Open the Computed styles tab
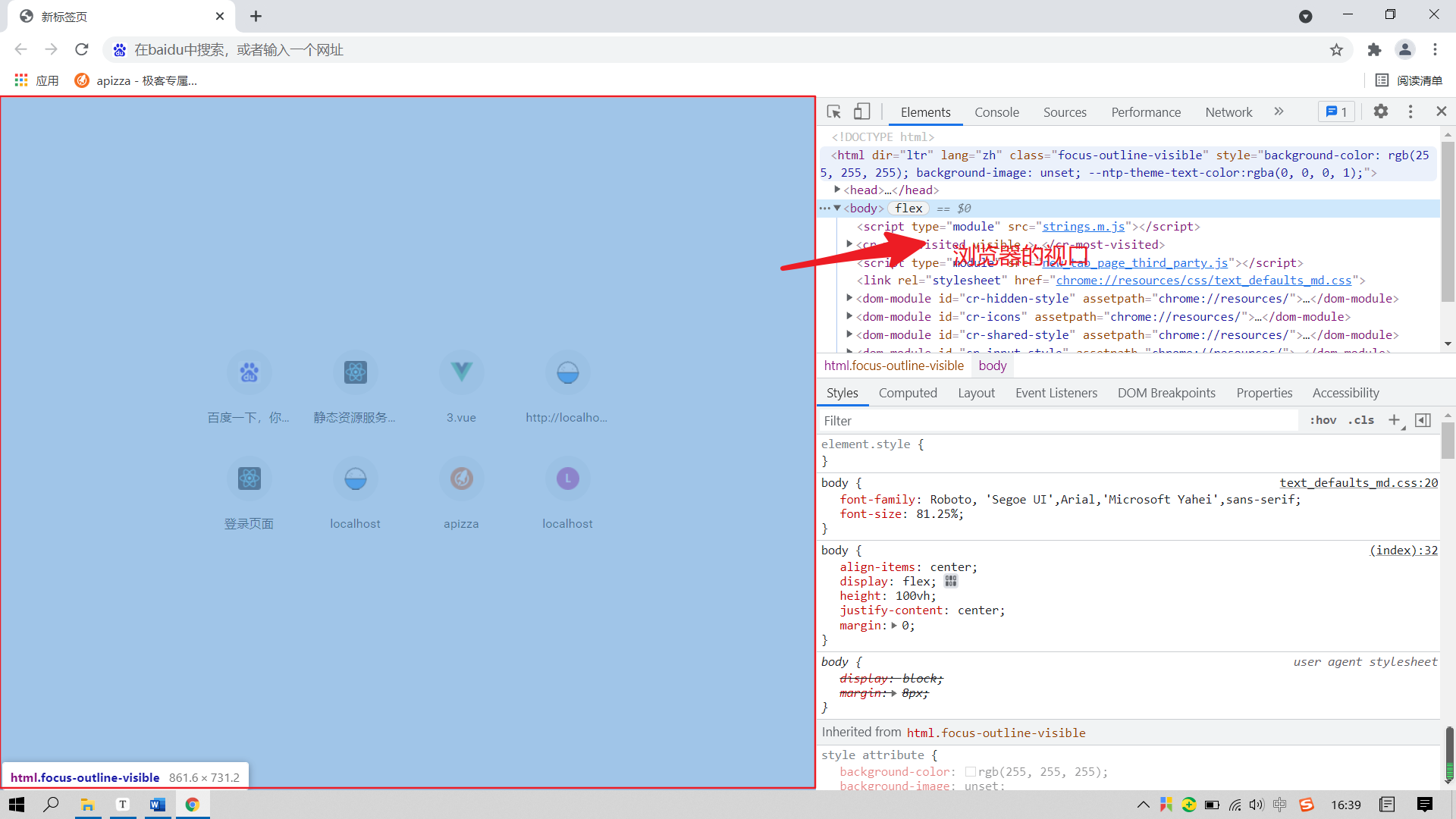This screenshot has height=819, width=1456. [x=908, y=393]
